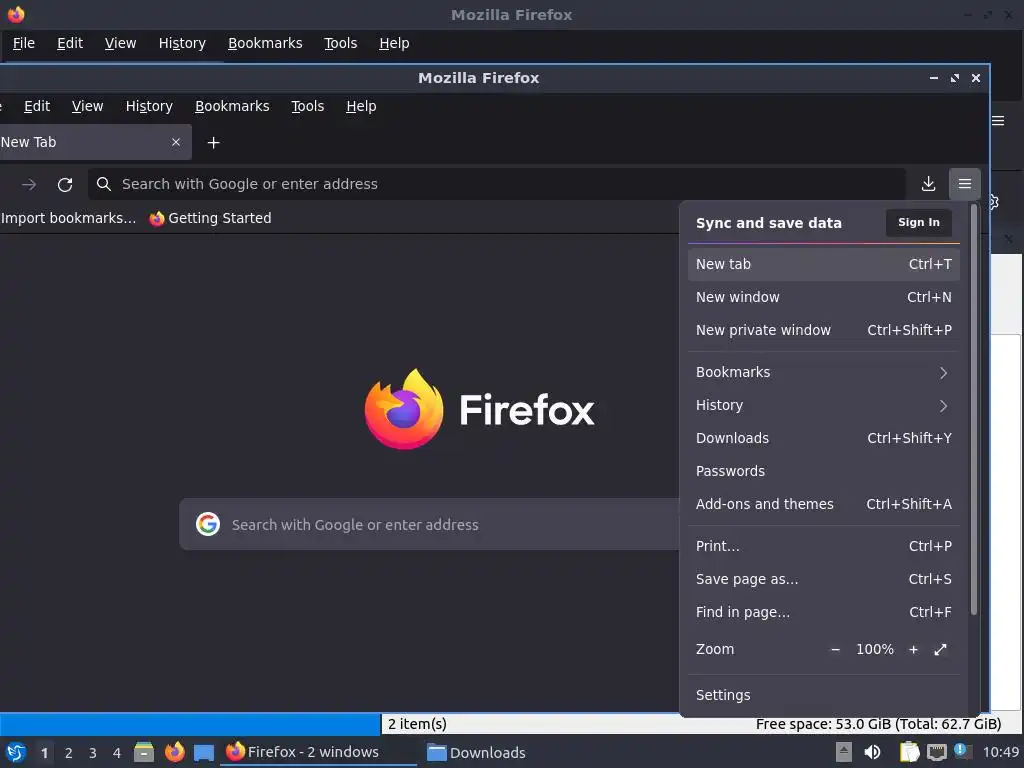
Task: Open a new tab with the plus icon
Action: pyautogui.click(x=214, y=142)
